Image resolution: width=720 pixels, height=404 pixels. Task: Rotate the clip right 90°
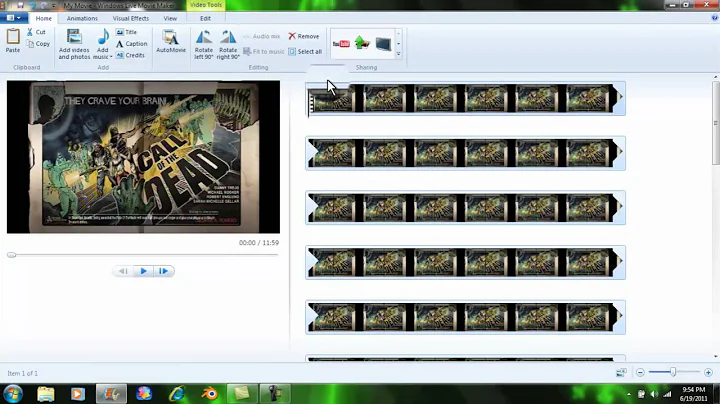(228, 45)
